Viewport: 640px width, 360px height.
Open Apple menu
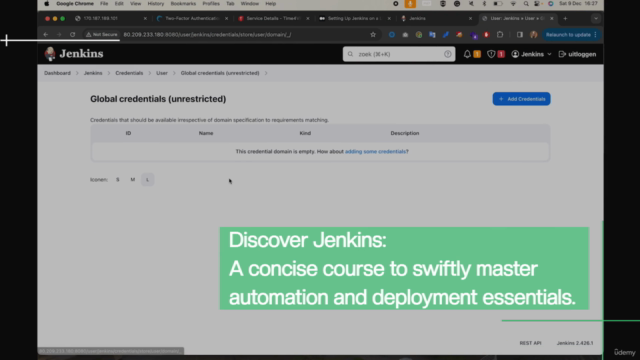pyautogui.click(x=47, y=4)
